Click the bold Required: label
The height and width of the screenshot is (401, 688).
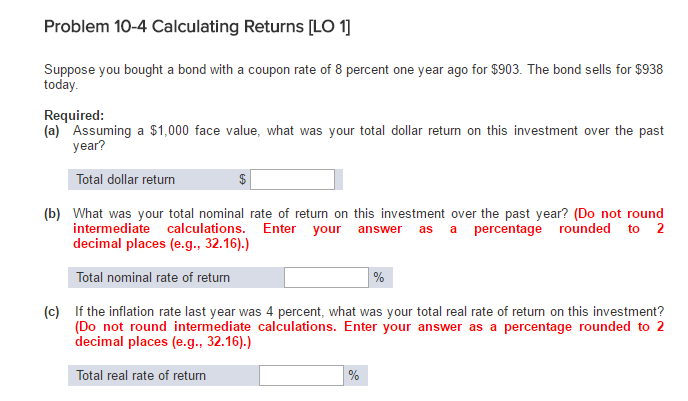tap(74, 115)
